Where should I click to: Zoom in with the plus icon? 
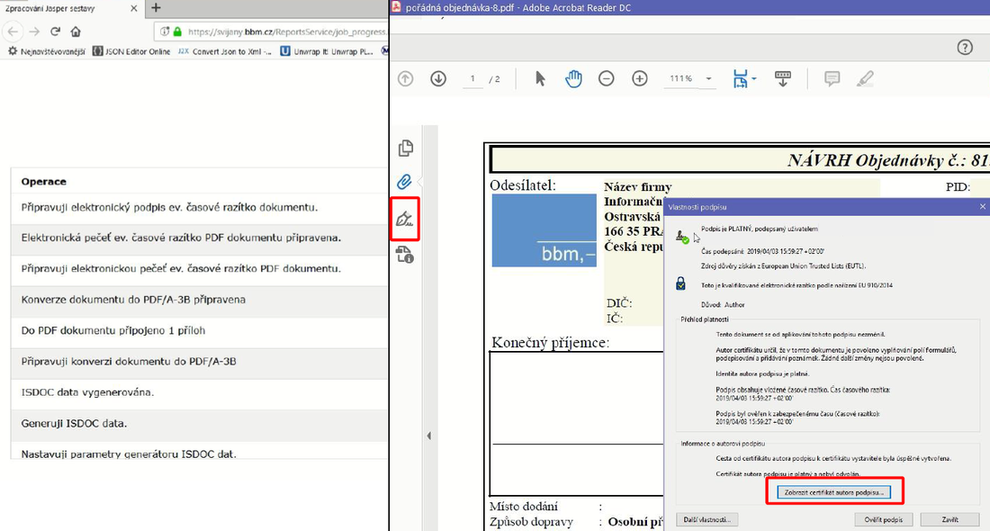[640, 79]
